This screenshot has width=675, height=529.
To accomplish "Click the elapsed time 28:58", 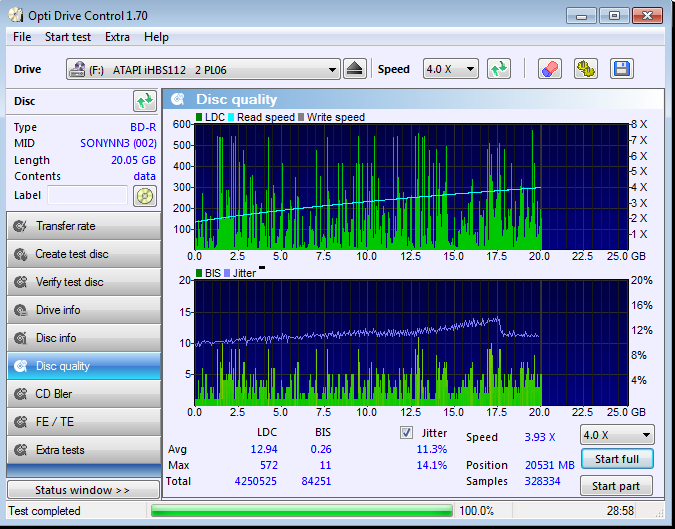I will tap(620, 511).
